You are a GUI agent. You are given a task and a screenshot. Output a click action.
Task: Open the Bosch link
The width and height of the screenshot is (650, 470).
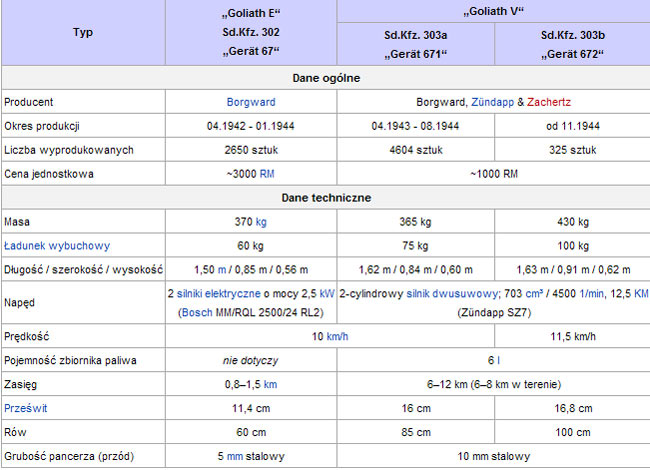tap(197, 313)
